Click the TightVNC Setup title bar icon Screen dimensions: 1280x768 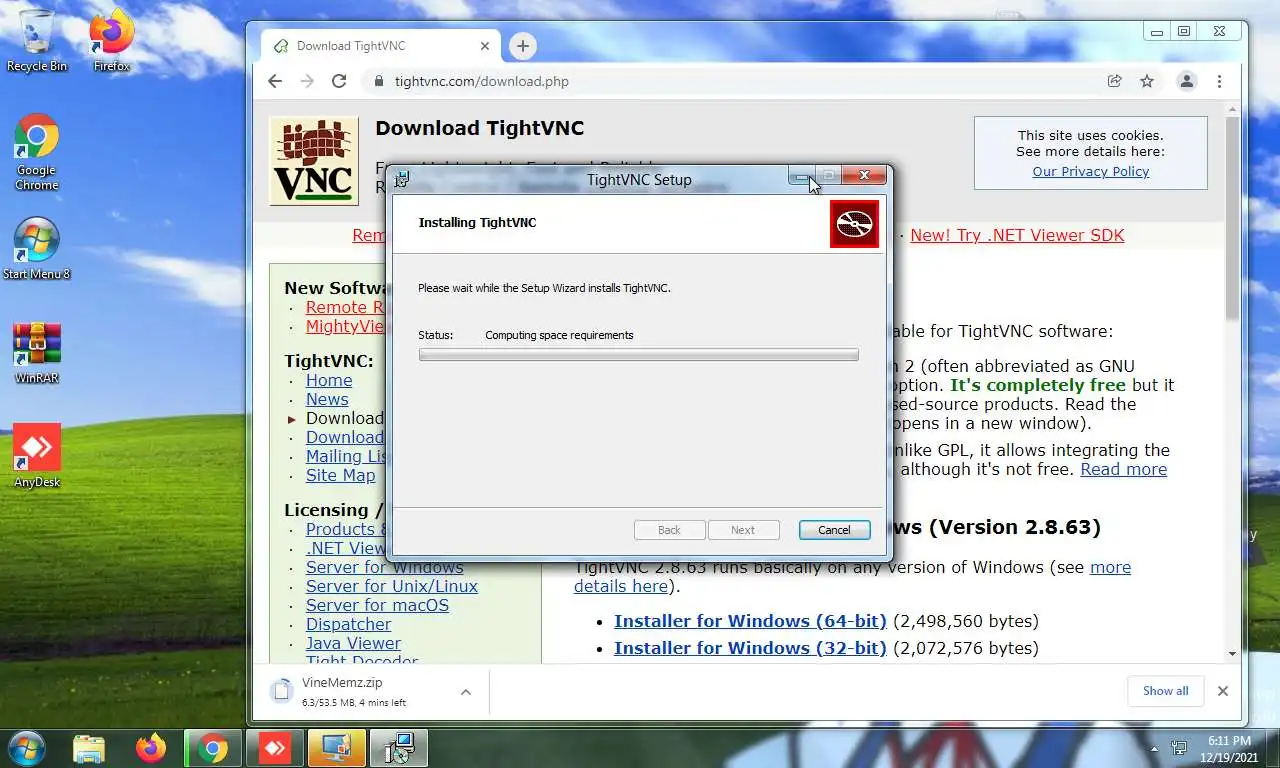tap(402, 180)
